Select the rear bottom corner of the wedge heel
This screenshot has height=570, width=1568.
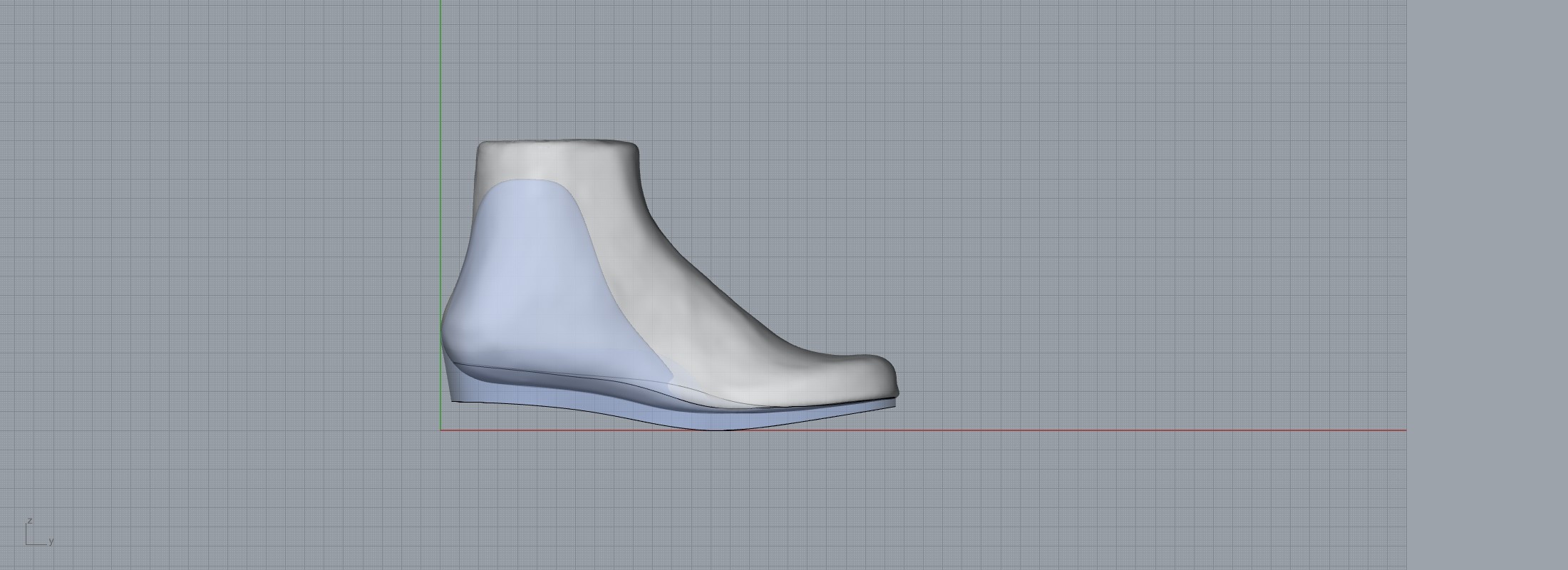coord(453,402)
